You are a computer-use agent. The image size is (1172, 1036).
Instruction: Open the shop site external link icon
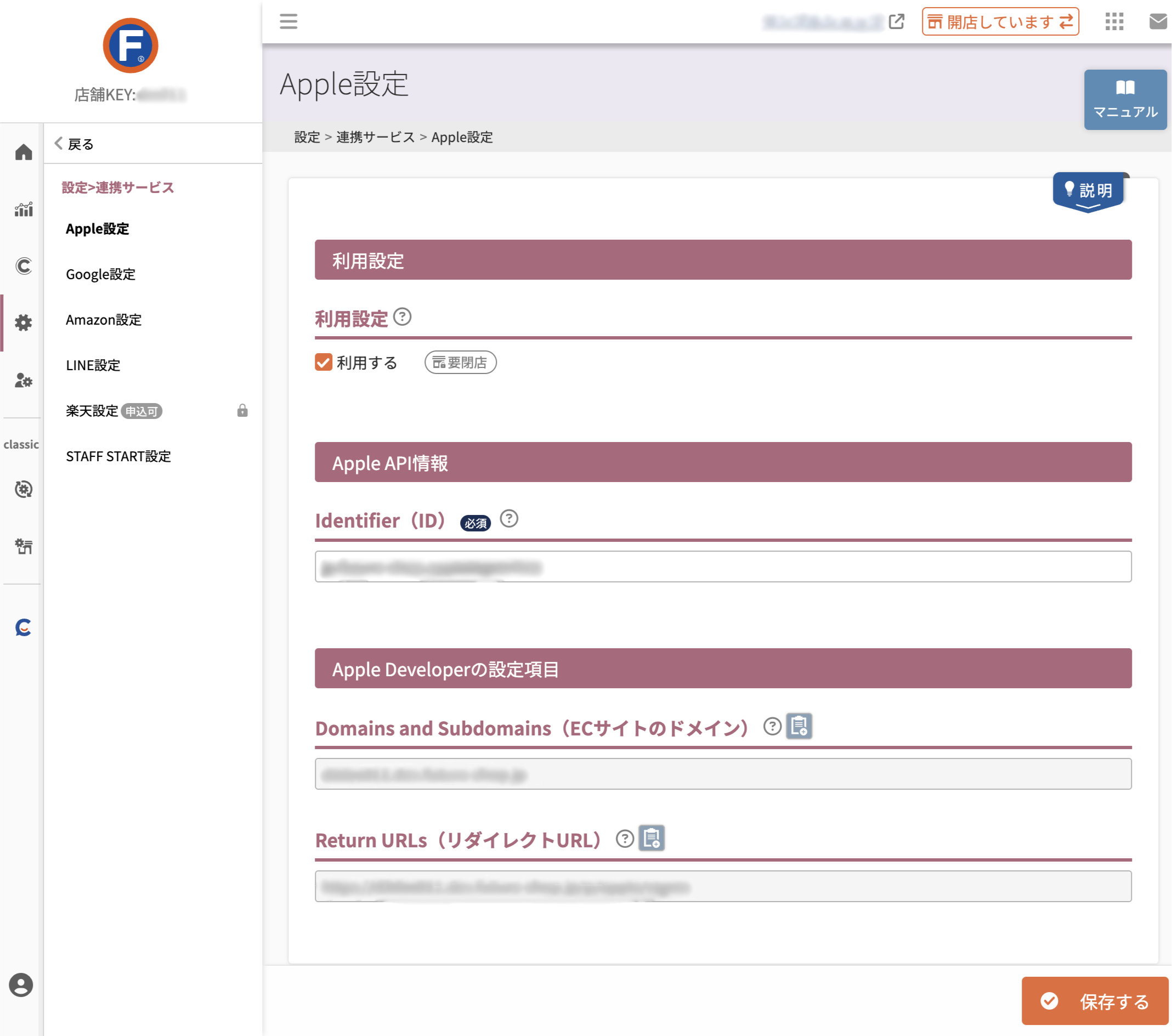[896, 22]
